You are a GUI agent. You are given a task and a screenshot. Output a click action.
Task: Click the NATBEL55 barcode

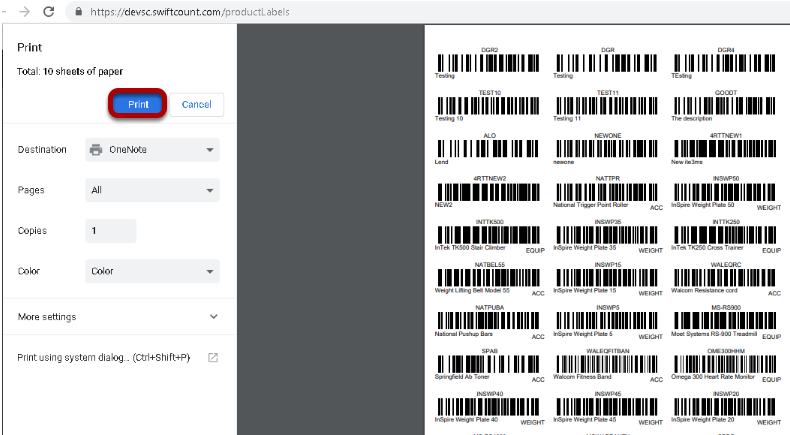pos(488,278)
